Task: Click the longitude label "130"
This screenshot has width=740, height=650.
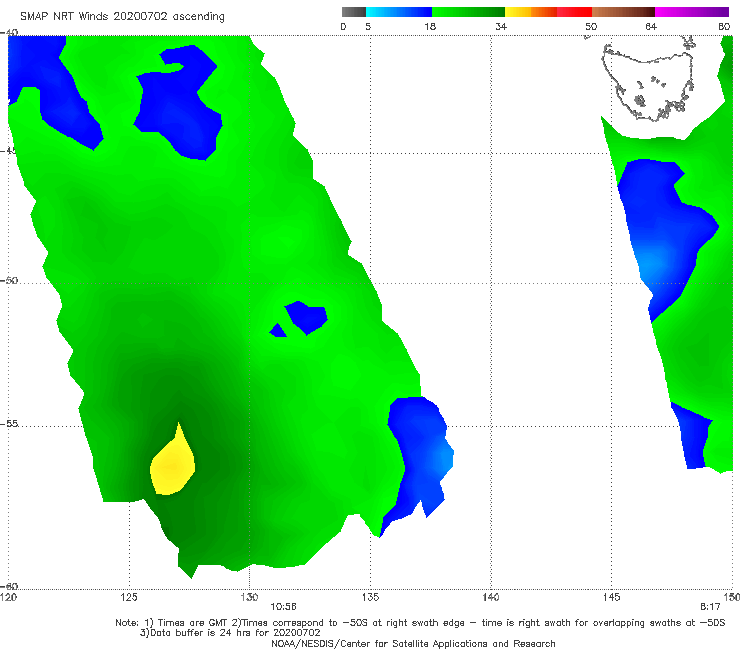Action: click(x=249, y=597)
